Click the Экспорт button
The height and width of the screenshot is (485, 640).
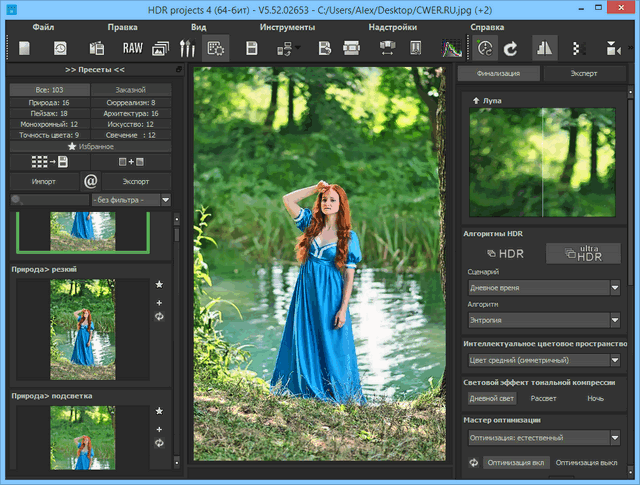coord(136,181)
